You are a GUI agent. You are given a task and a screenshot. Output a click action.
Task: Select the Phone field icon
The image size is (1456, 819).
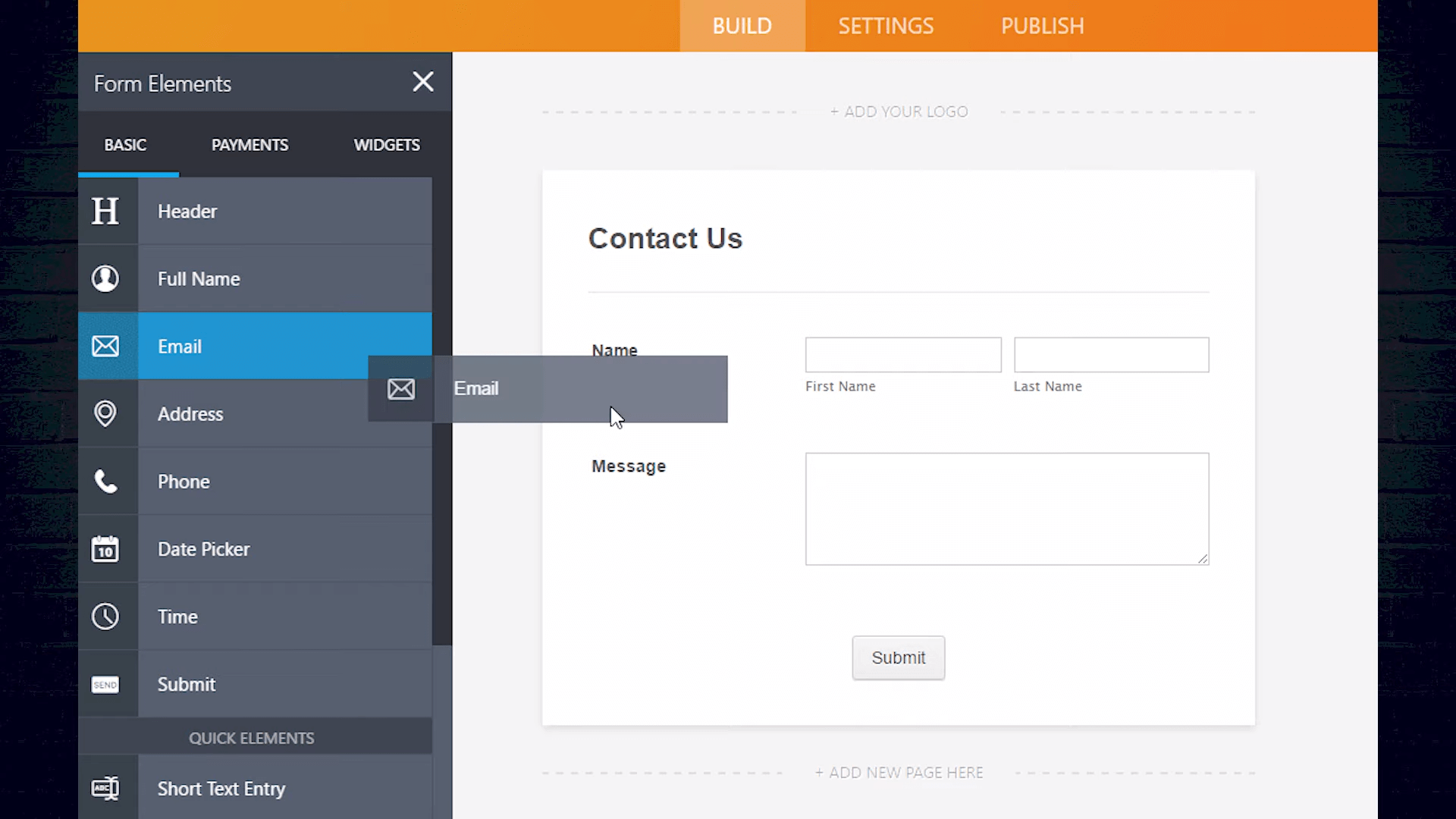[105, 481]
